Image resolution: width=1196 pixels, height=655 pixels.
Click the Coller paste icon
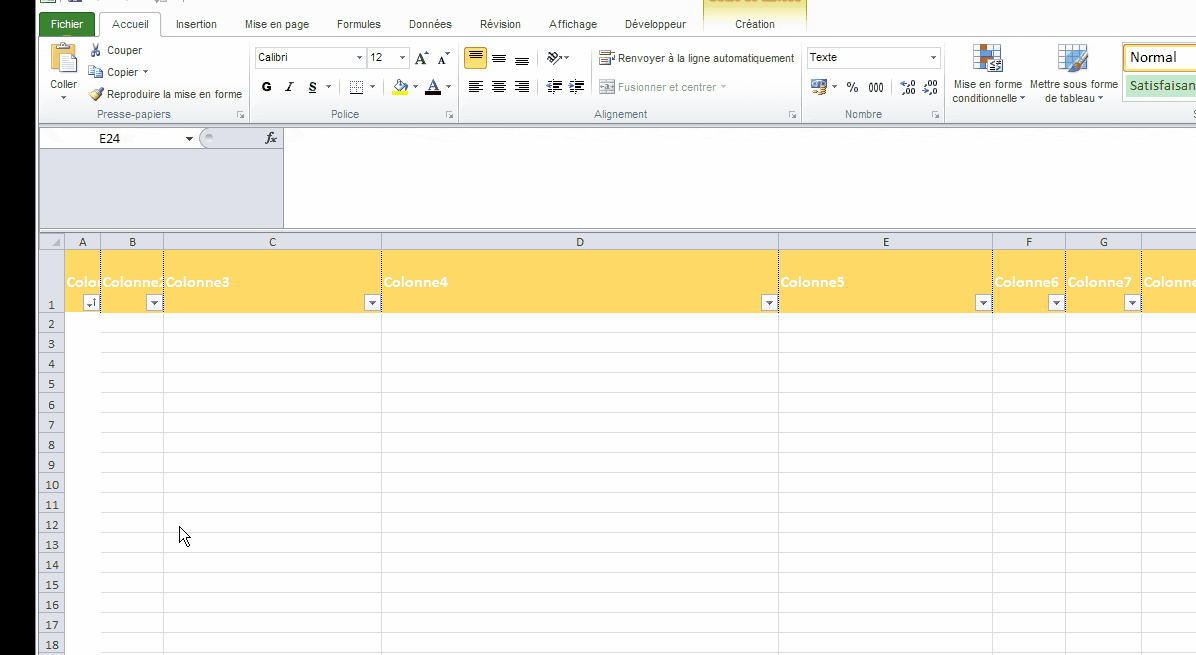point(63,60)
